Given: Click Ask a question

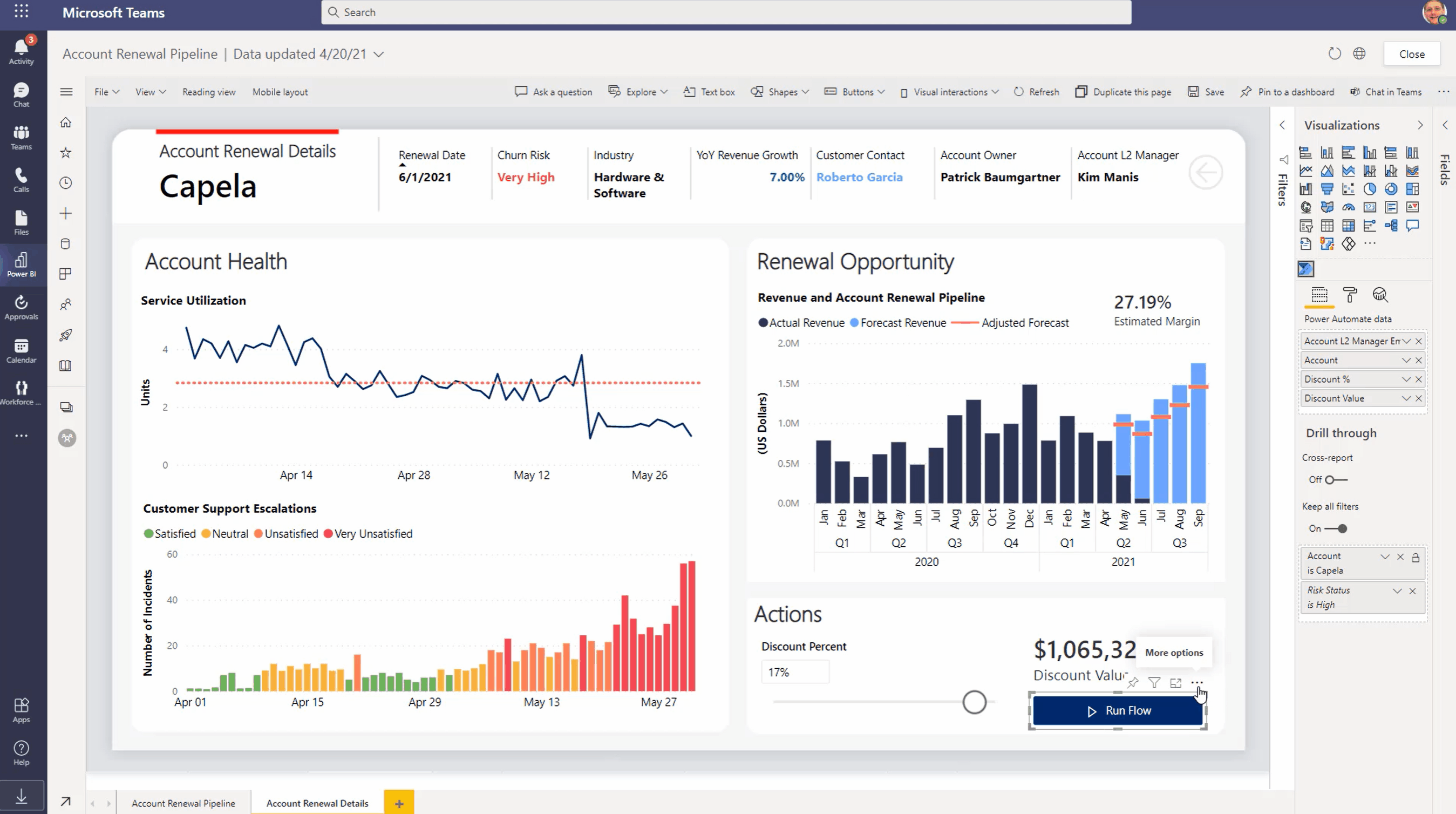Looking at the screenshot, I should click(553, 92).
